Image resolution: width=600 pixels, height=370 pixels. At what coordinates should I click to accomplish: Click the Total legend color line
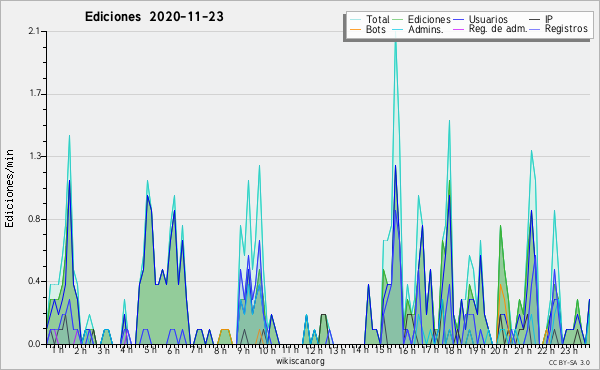coord(355,20)
